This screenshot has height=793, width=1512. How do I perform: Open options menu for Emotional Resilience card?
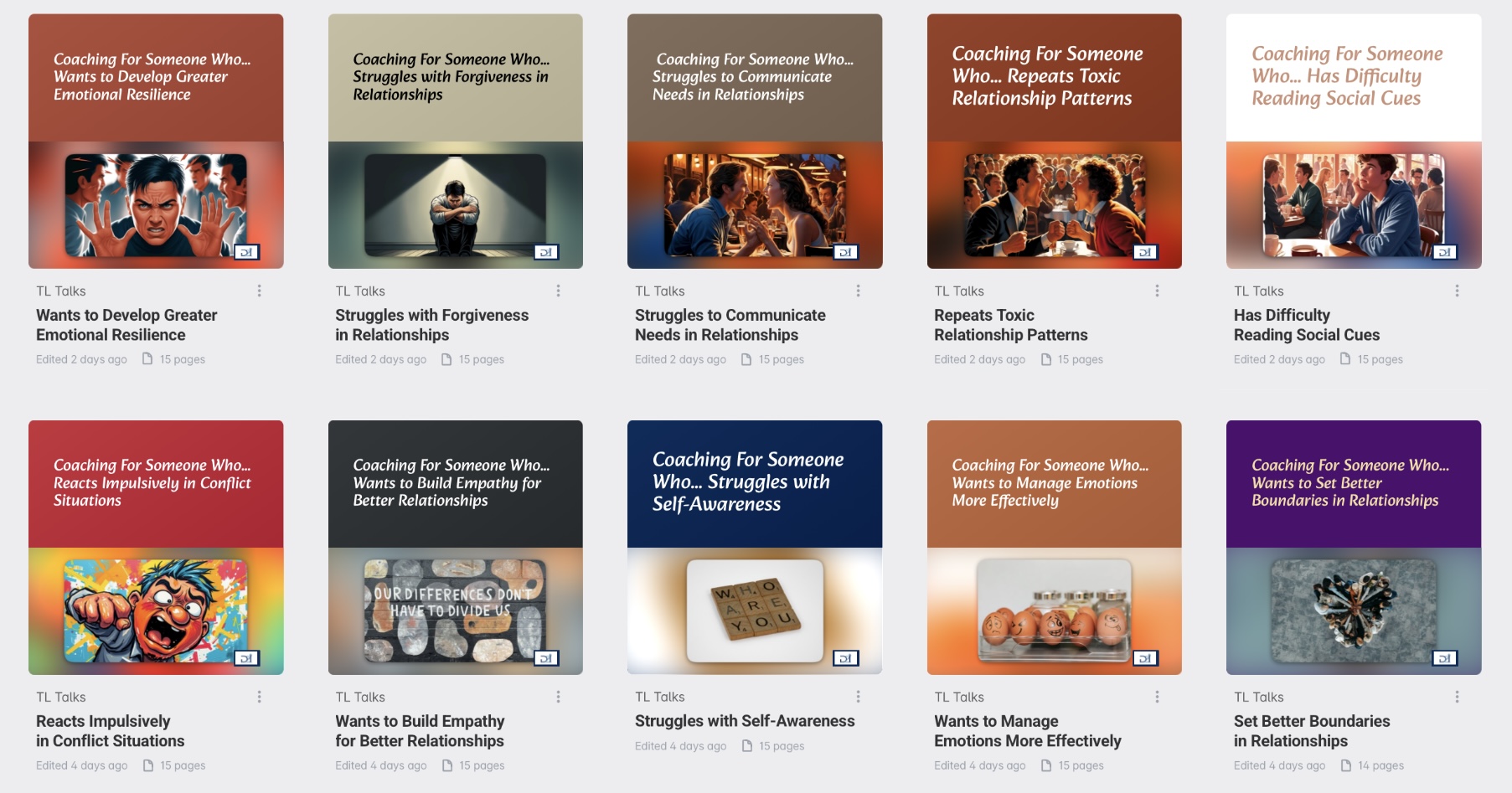259,291
